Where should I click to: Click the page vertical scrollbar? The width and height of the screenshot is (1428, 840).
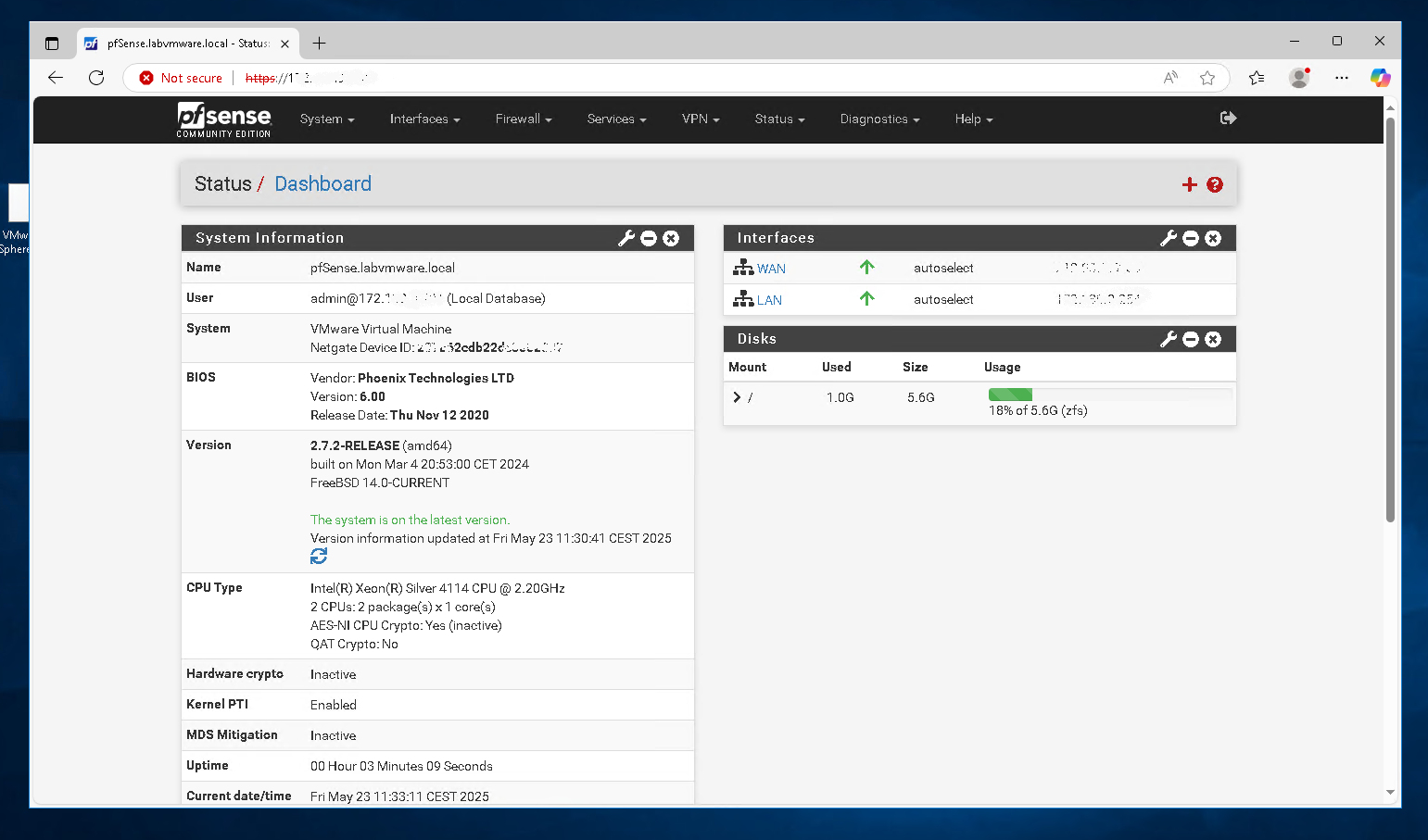pos(1390,320)
